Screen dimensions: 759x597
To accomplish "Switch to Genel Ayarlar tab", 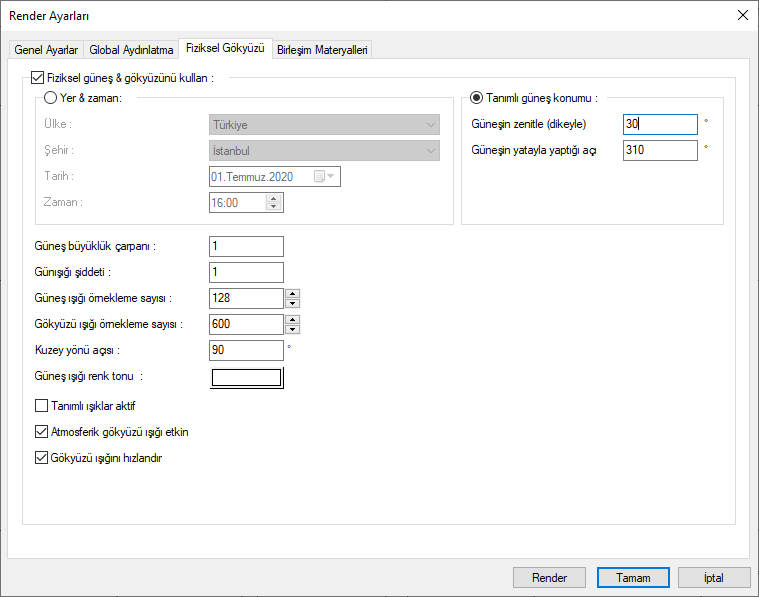I will point(47,50).
